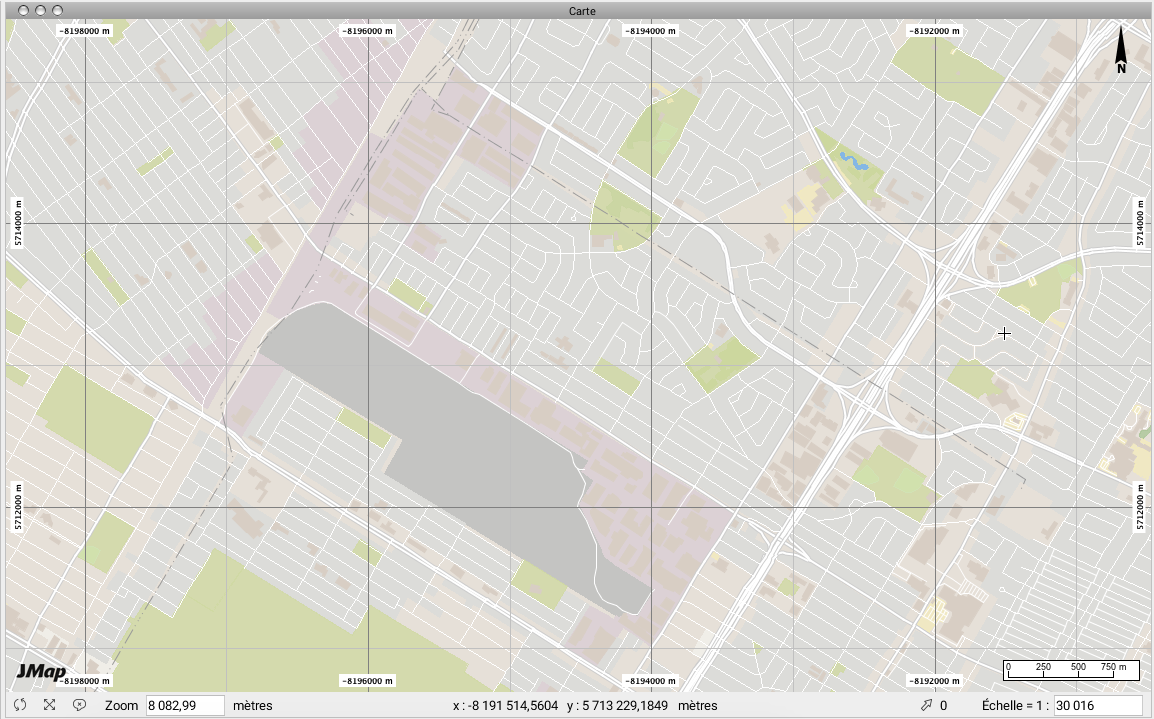Click the circular-arrows refresh icon in status bar
This screenshot has width=1154, height=719.
coord(20,705)
